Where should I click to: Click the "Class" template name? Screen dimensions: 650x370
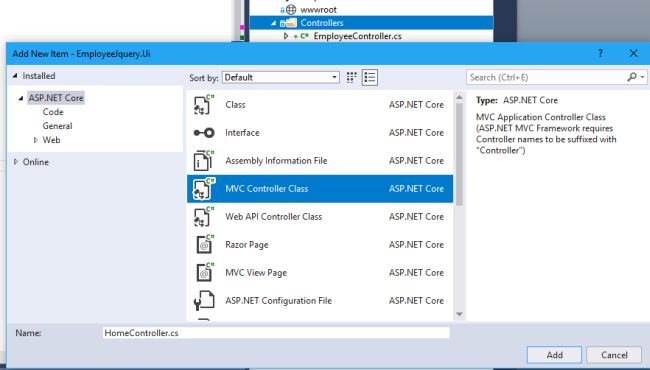click(235, 105)
